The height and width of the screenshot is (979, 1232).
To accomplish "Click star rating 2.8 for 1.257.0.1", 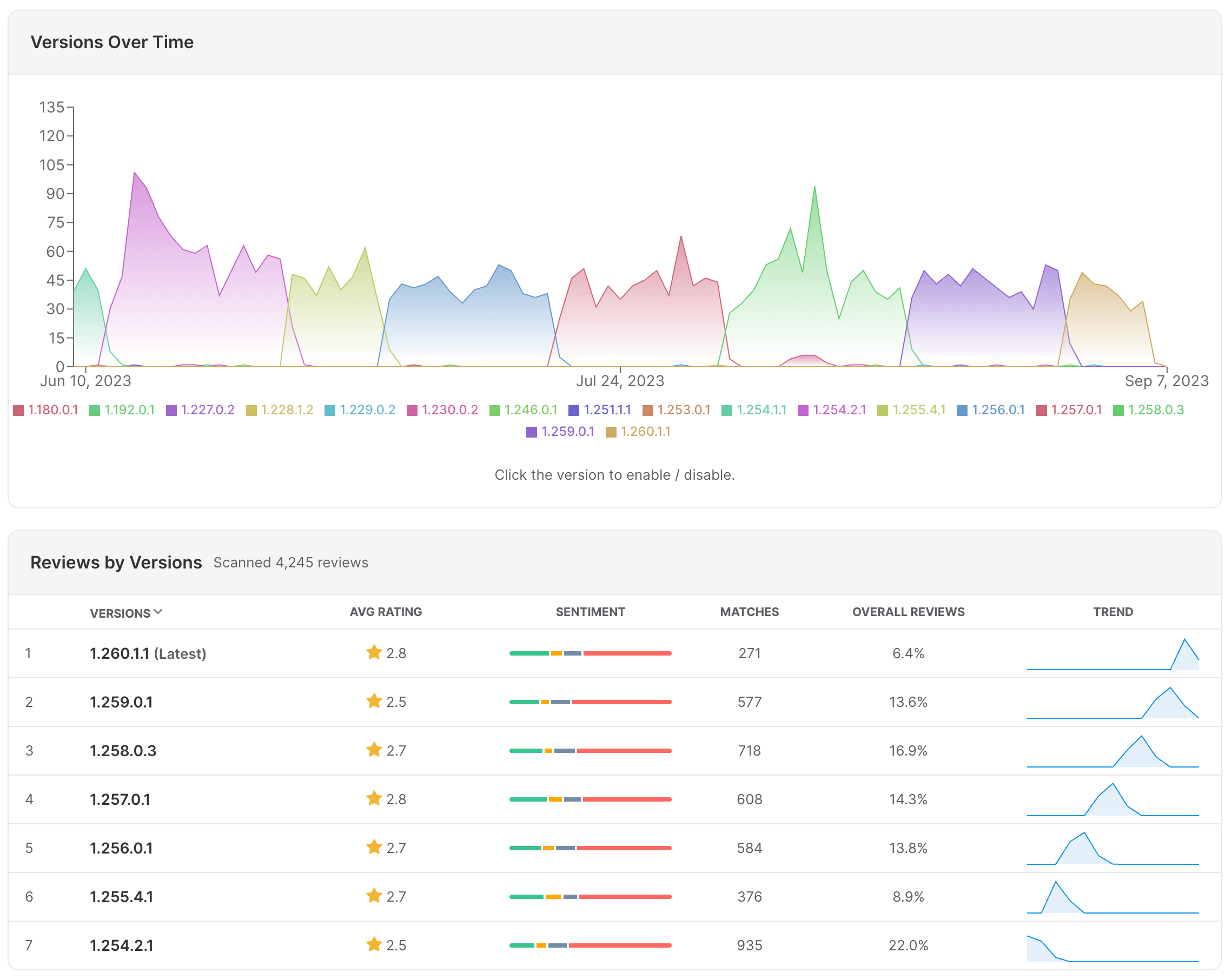I will click(386, 798).
